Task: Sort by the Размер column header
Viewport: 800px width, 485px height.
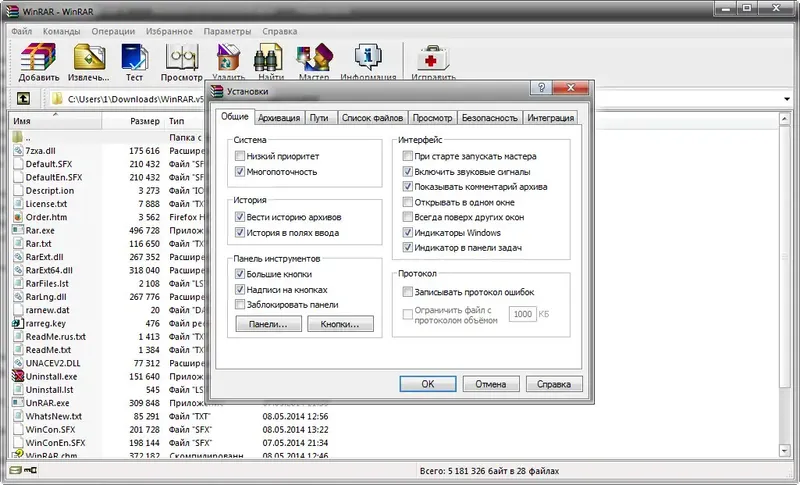Action: [133, 121]
